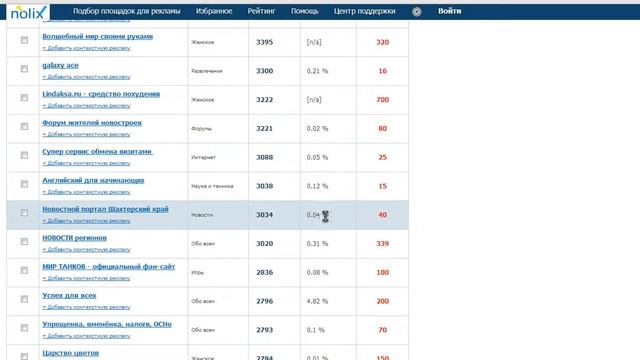The image size is (640, 360).
Task: Go to 'Рейтинг' in the navbar
Action: click(262, 11)
